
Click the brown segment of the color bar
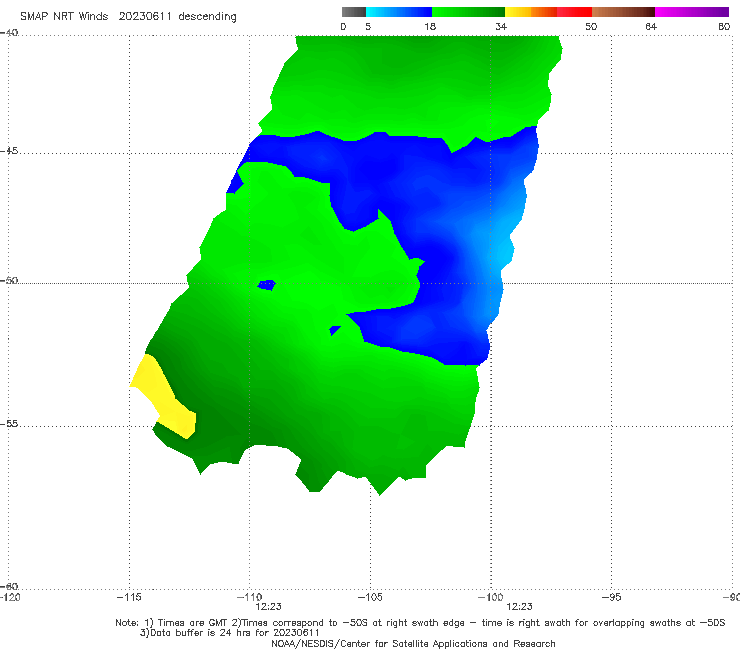click(623, 12)
